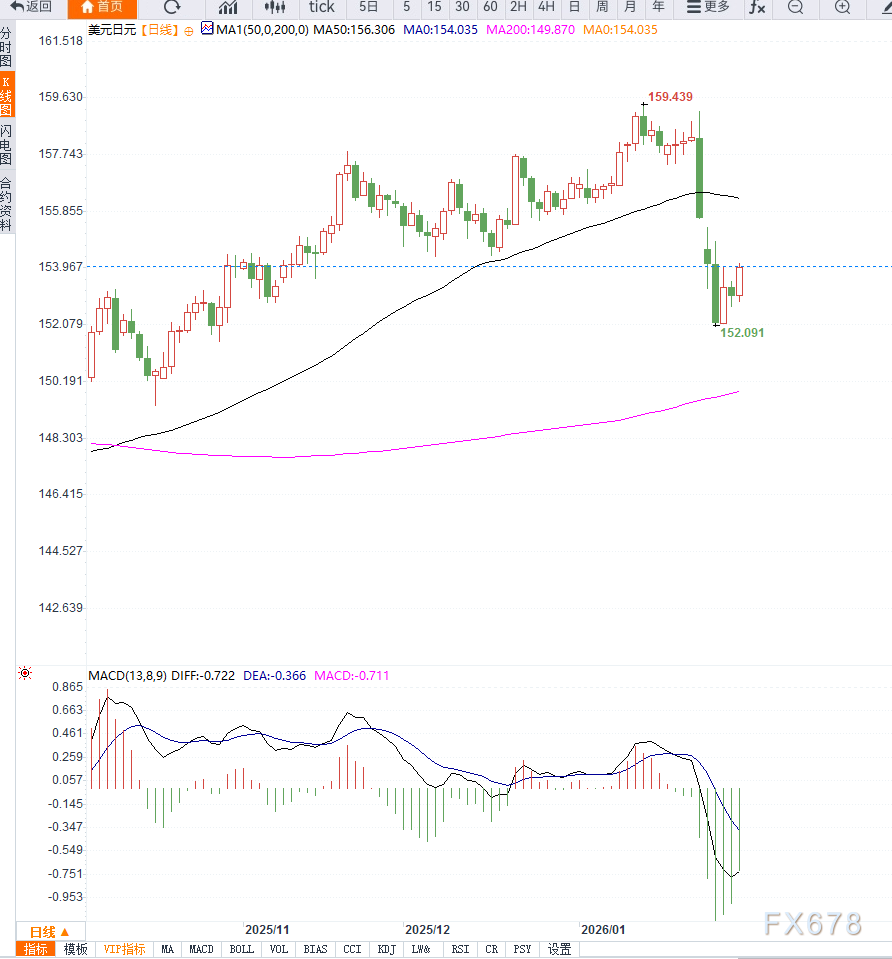Image resolution: width=892 pixels, height=959 pixels.
Task: Switch to the 模板 template tab
Action: tap(75, 949)
